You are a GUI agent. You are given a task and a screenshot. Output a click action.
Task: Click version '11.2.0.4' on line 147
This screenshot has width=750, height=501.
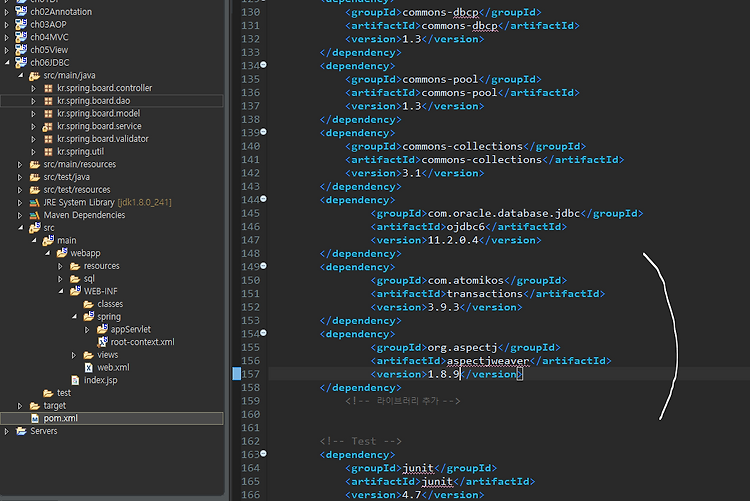tap(452, 240)
